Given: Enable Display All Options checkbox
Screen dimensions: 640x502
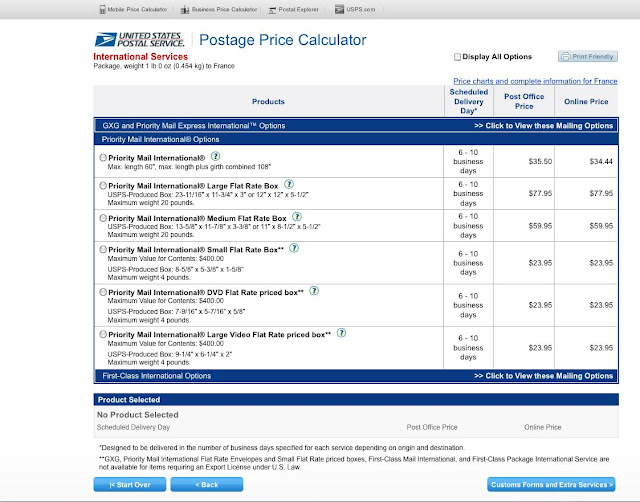Looking at the screenshot, I should pos(457,57).
